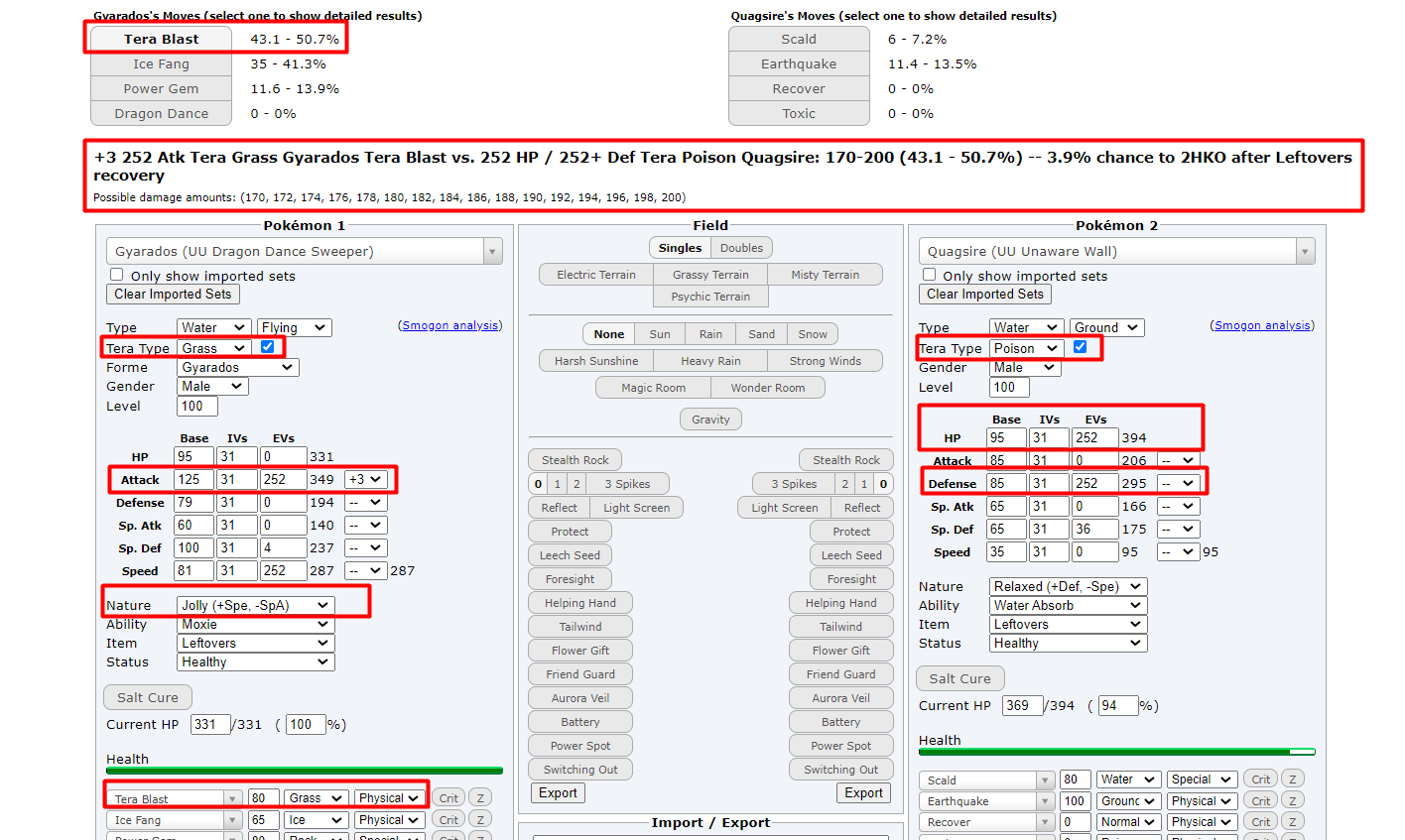Open the Quagsire set selector dropdown
The height and width of the screenshot is (840, 1405).
tap(1117, 251)
